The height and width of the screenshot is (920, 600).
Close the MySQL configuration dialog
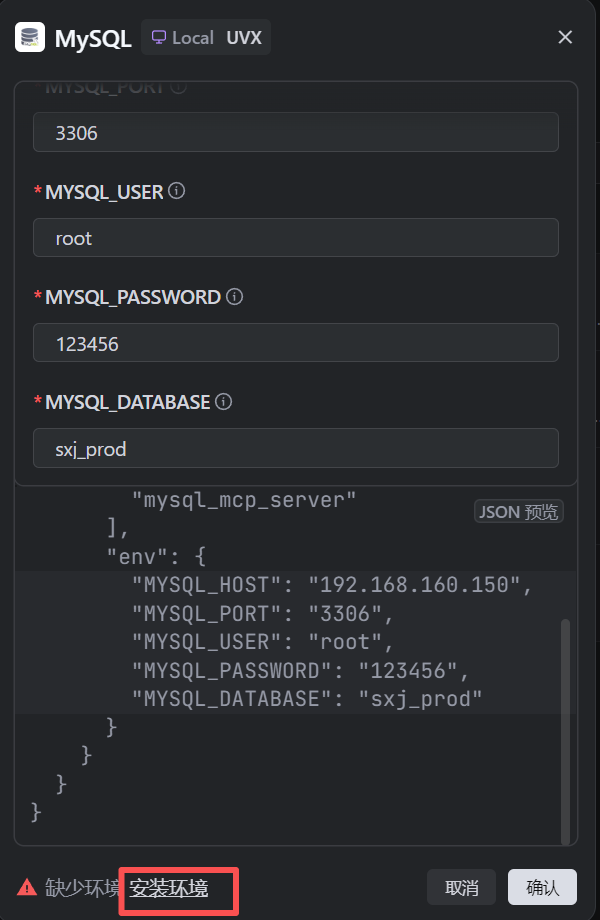point(565,37)
